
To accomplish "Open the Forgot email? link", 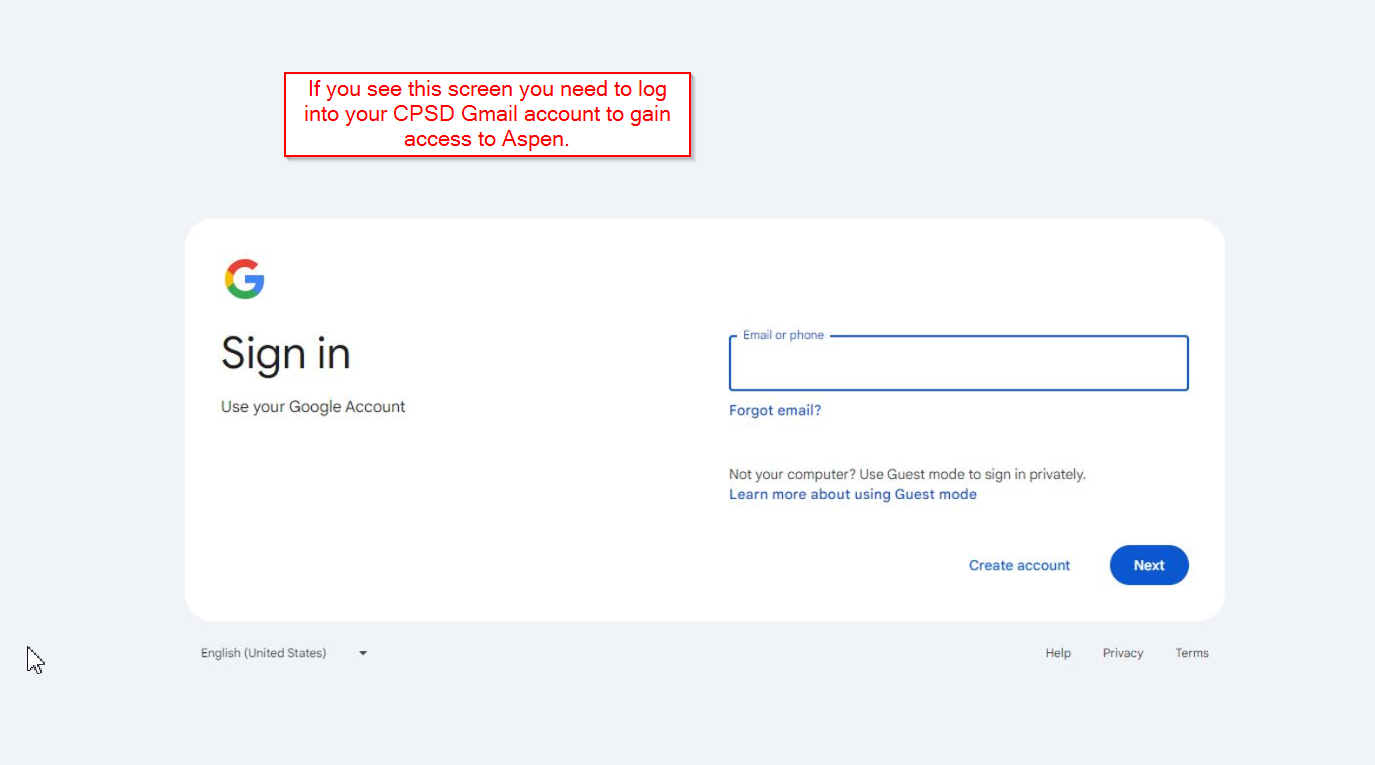I will point(775,410).
